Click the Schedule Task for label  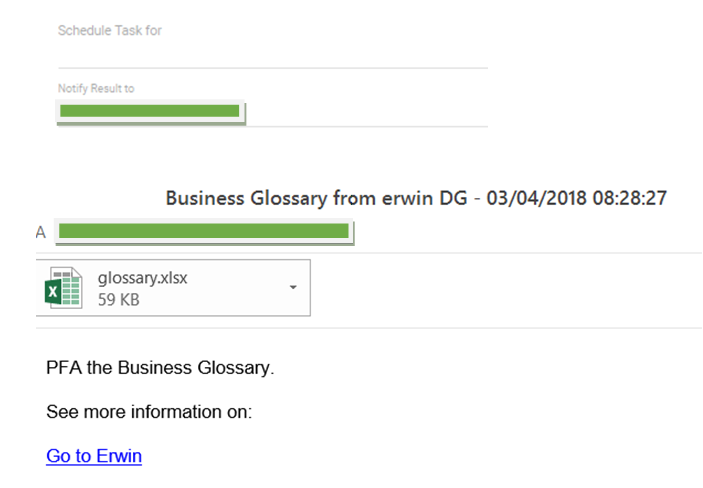click(110, 30)
